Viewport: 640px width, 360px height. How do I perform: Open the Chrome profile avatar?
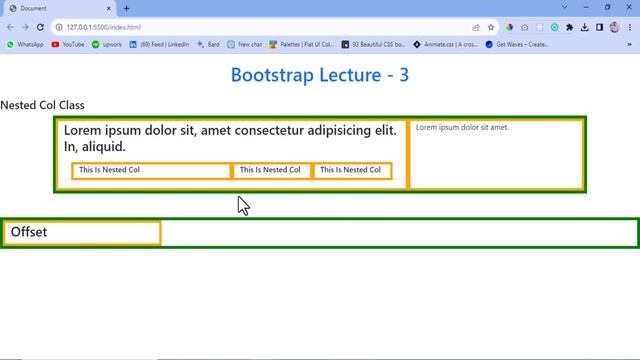pyautogui.click(x=614, y=27)
